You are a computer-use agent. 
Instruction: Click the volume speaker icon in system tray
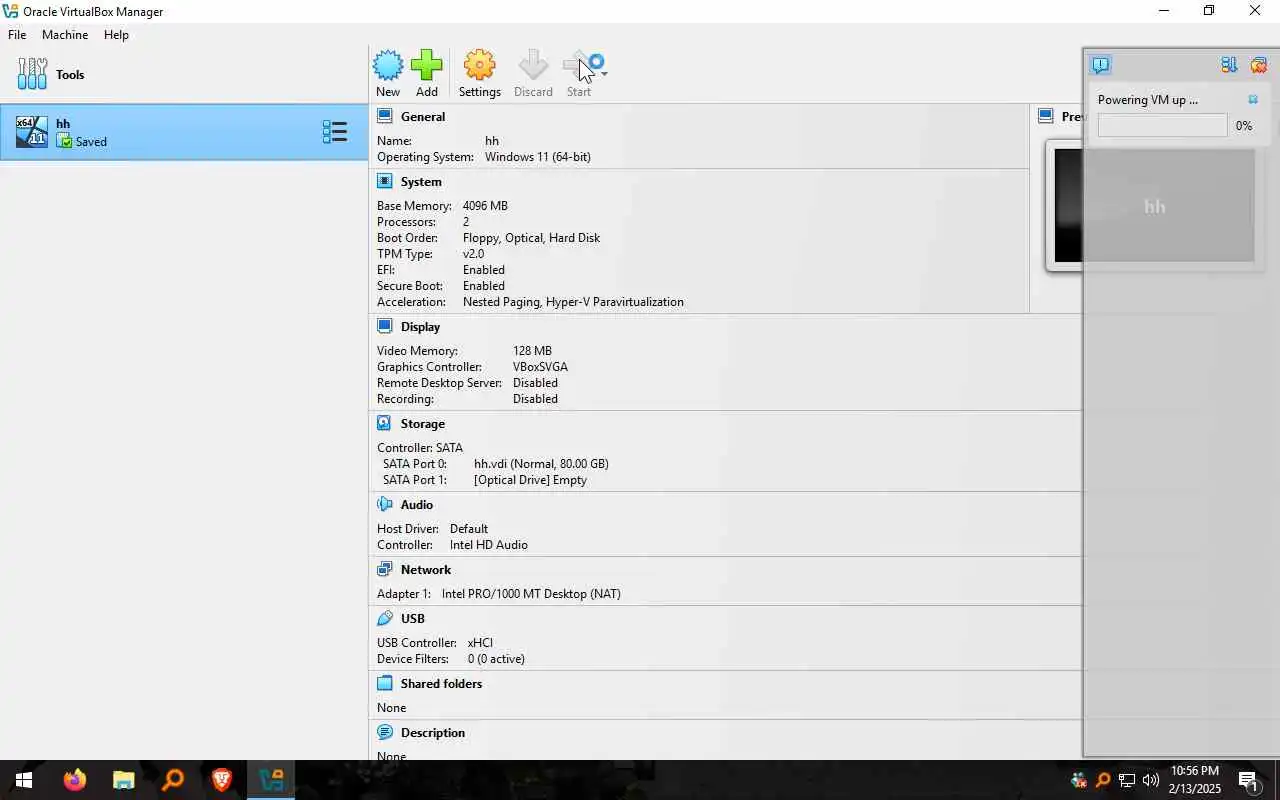(x=1151, y=780)
